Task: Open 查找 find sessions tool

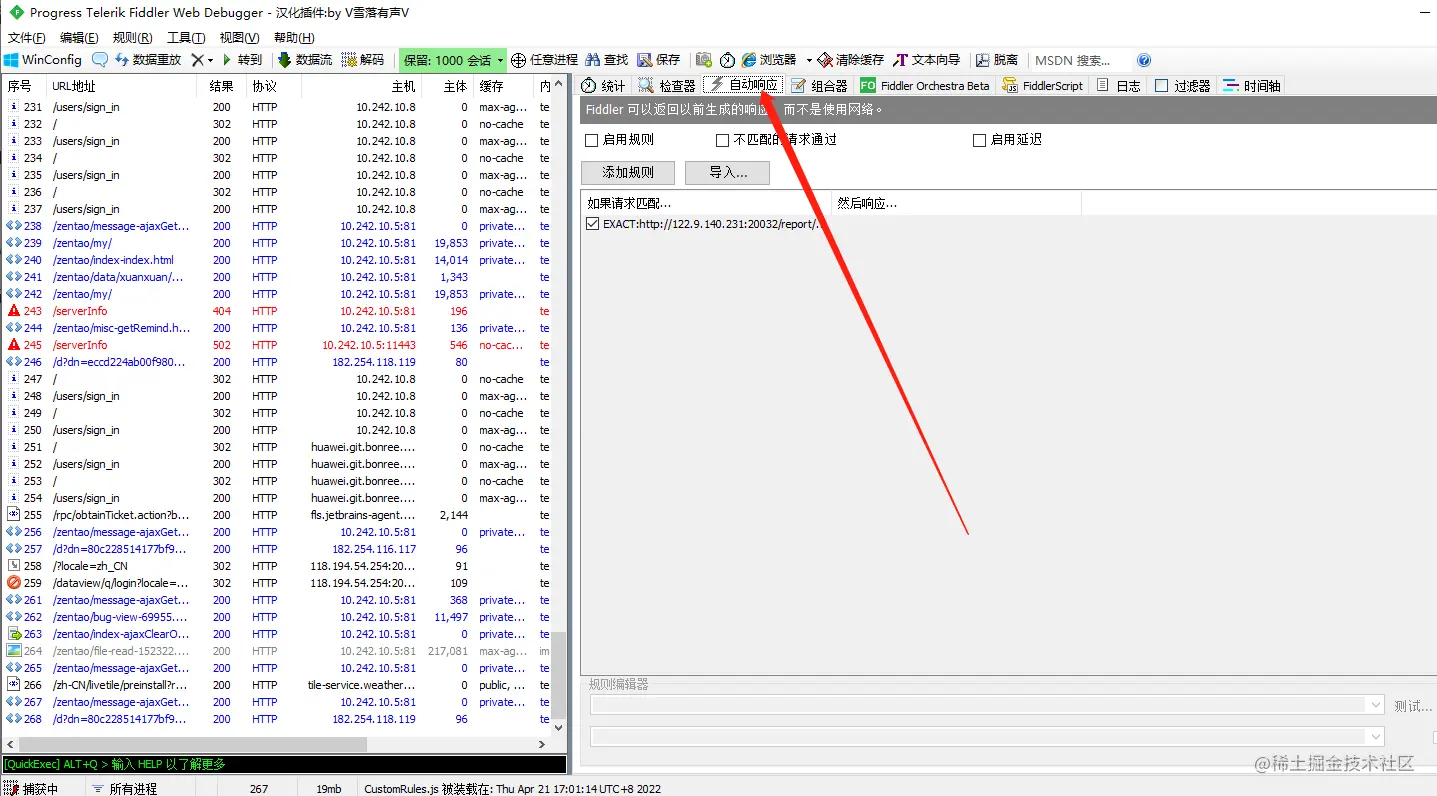Action: click(x=607, y=60)
